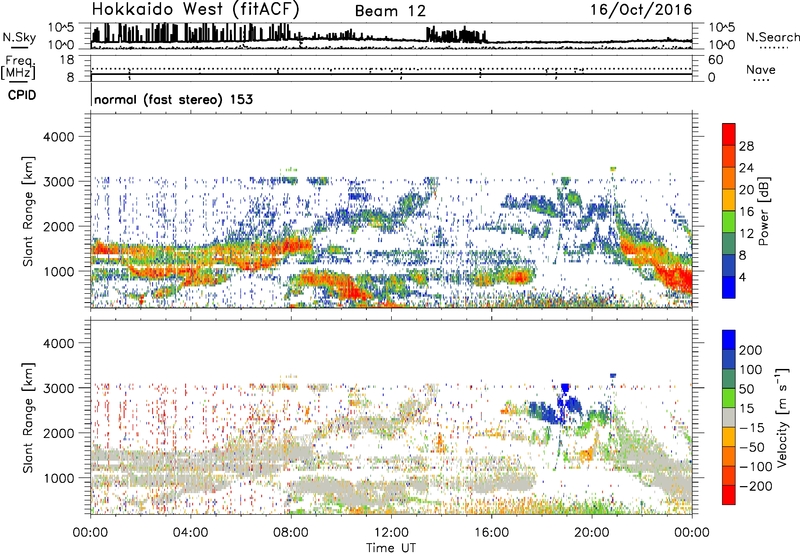The height and width of the screenshot is (554, 800).
Task: Click the '20:00' time tick label
Action: [x=591, y=533]
